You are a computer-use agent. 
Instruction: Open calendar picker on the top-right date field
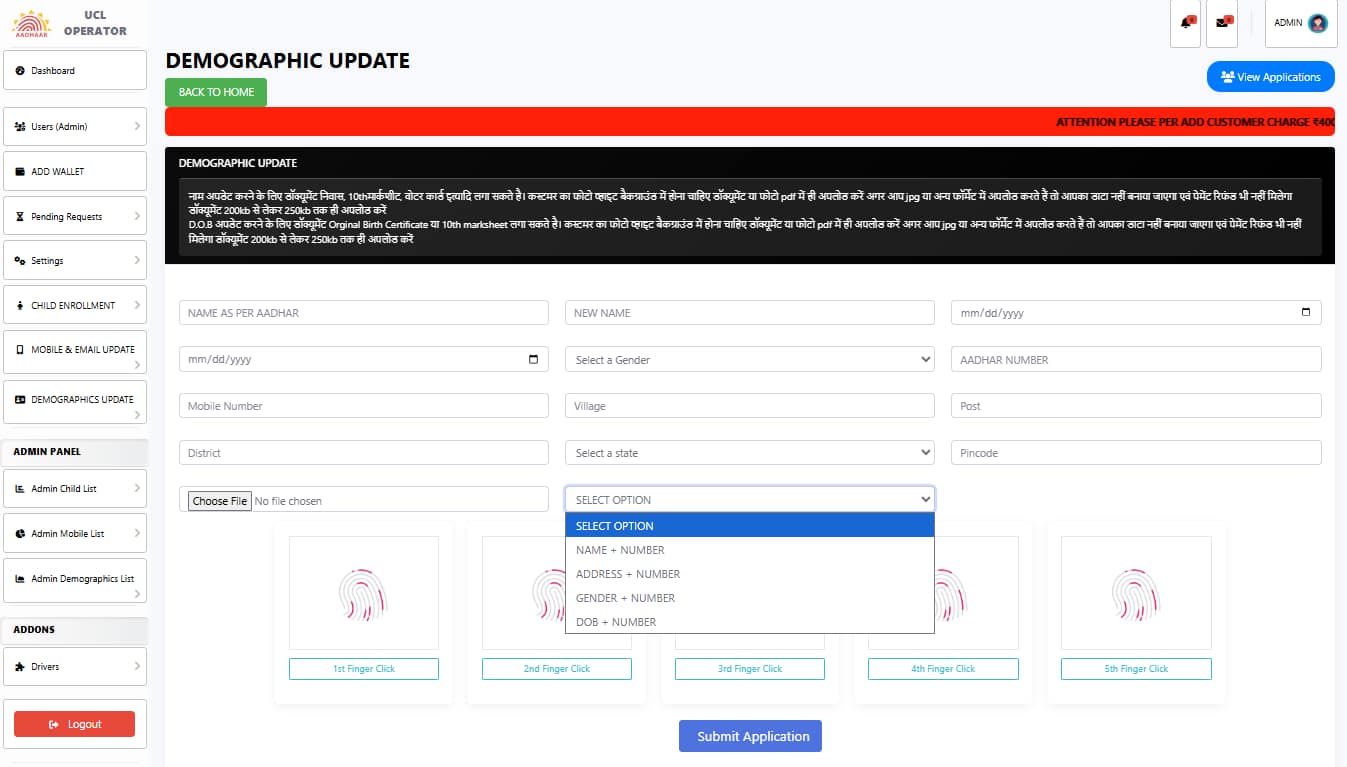pyautogui.click(x=1305, y=313)
